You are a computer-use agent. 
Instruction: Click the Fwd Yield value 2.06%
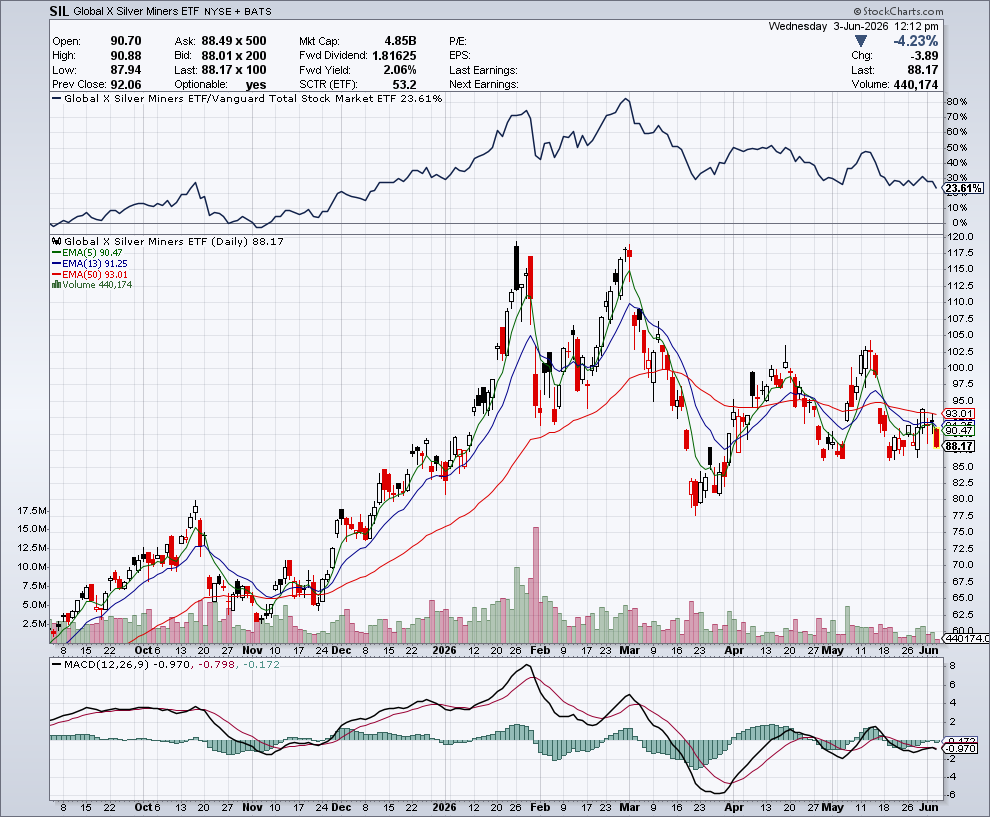point(400,70)
